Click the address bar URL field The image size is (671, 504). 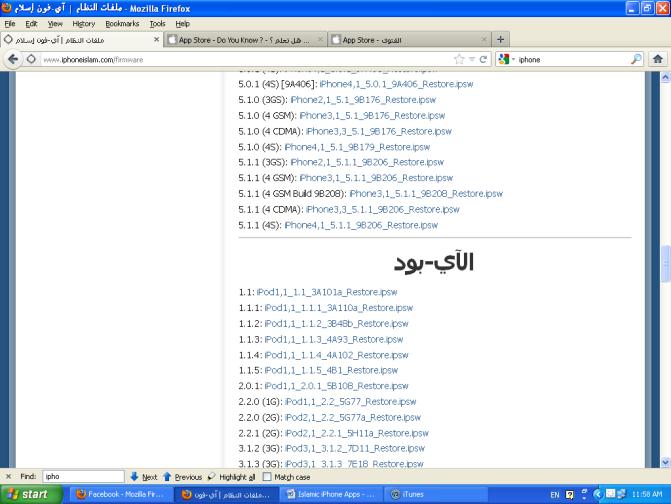[x=244, y=59]
